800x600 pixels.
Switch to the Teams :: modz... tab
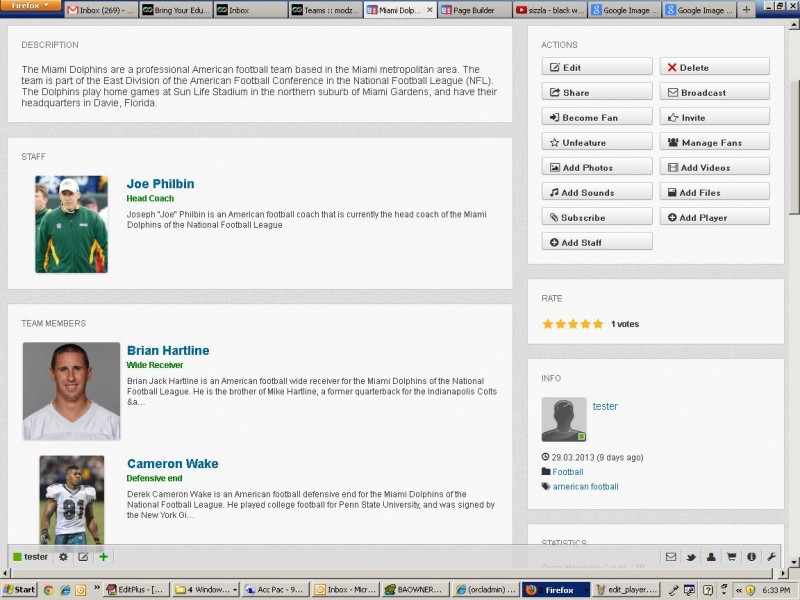click(325, 10)
